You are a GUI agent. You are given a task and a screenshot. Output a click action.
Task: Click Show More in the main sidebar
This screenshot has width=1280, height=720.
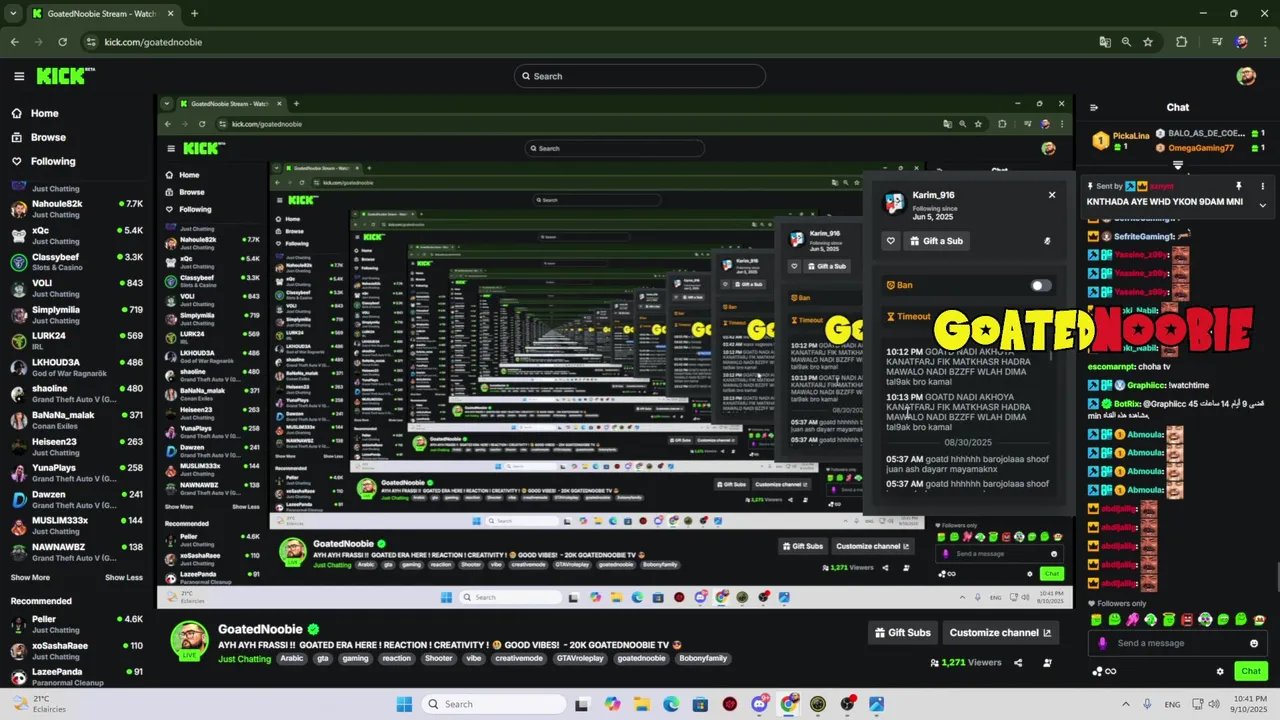tap(30, 577)
